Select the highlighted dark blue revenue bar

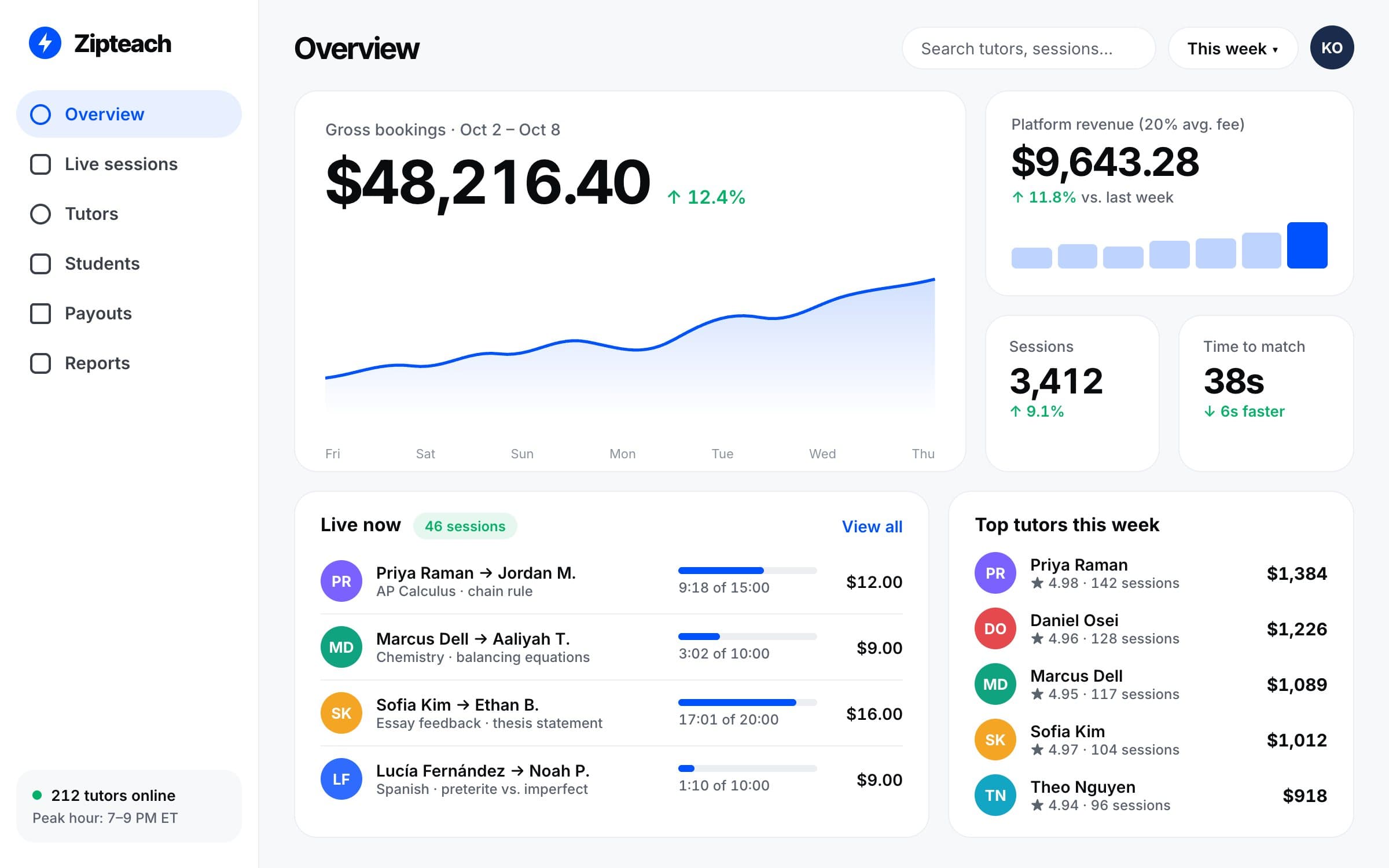tap(1307, 245)
